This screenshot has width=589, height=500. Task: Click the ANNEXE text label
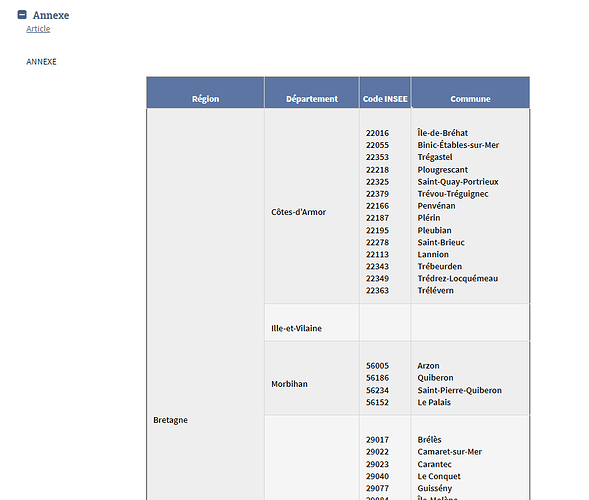[x=41, y=62]
